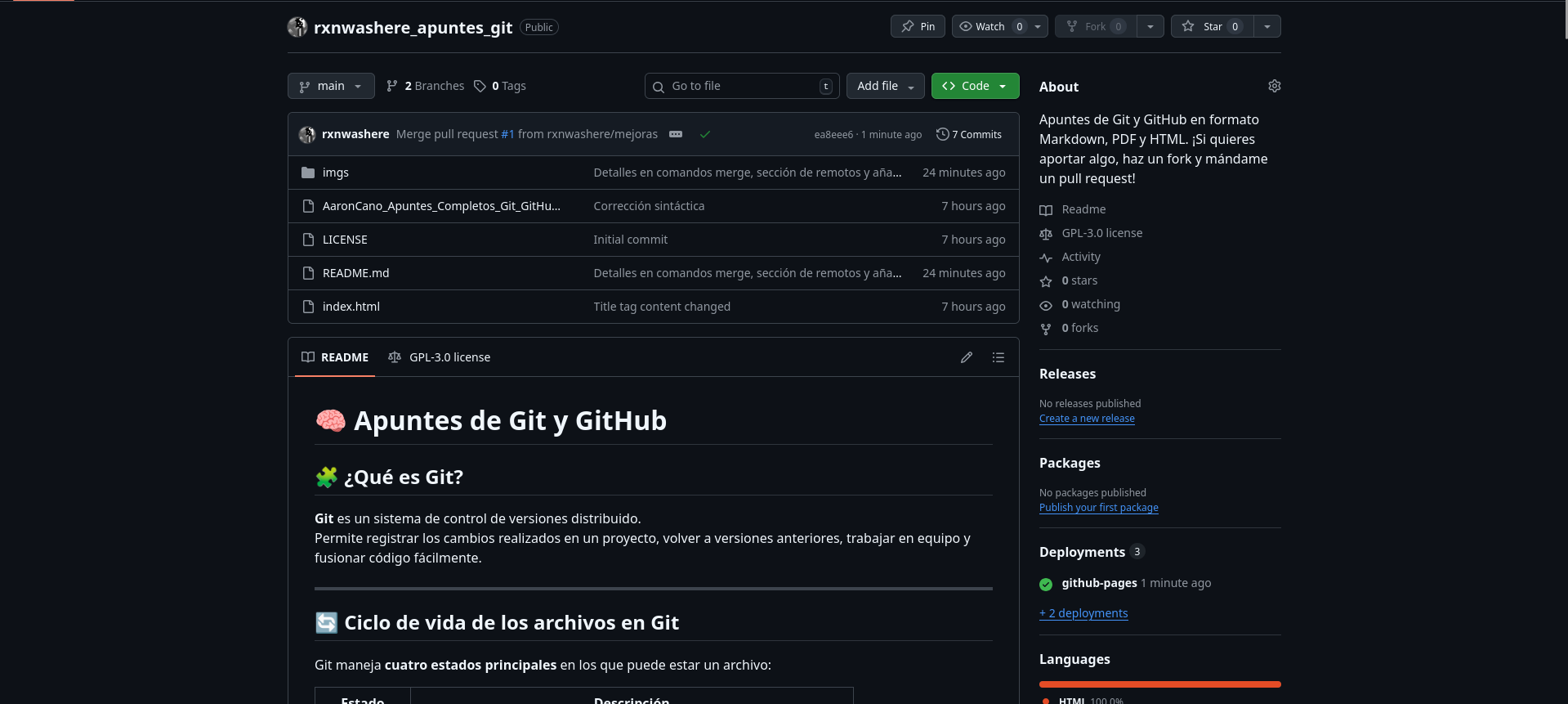1568x704 pixels.
Task: Open the README outline list icon
Action: (x=998, y=357)
